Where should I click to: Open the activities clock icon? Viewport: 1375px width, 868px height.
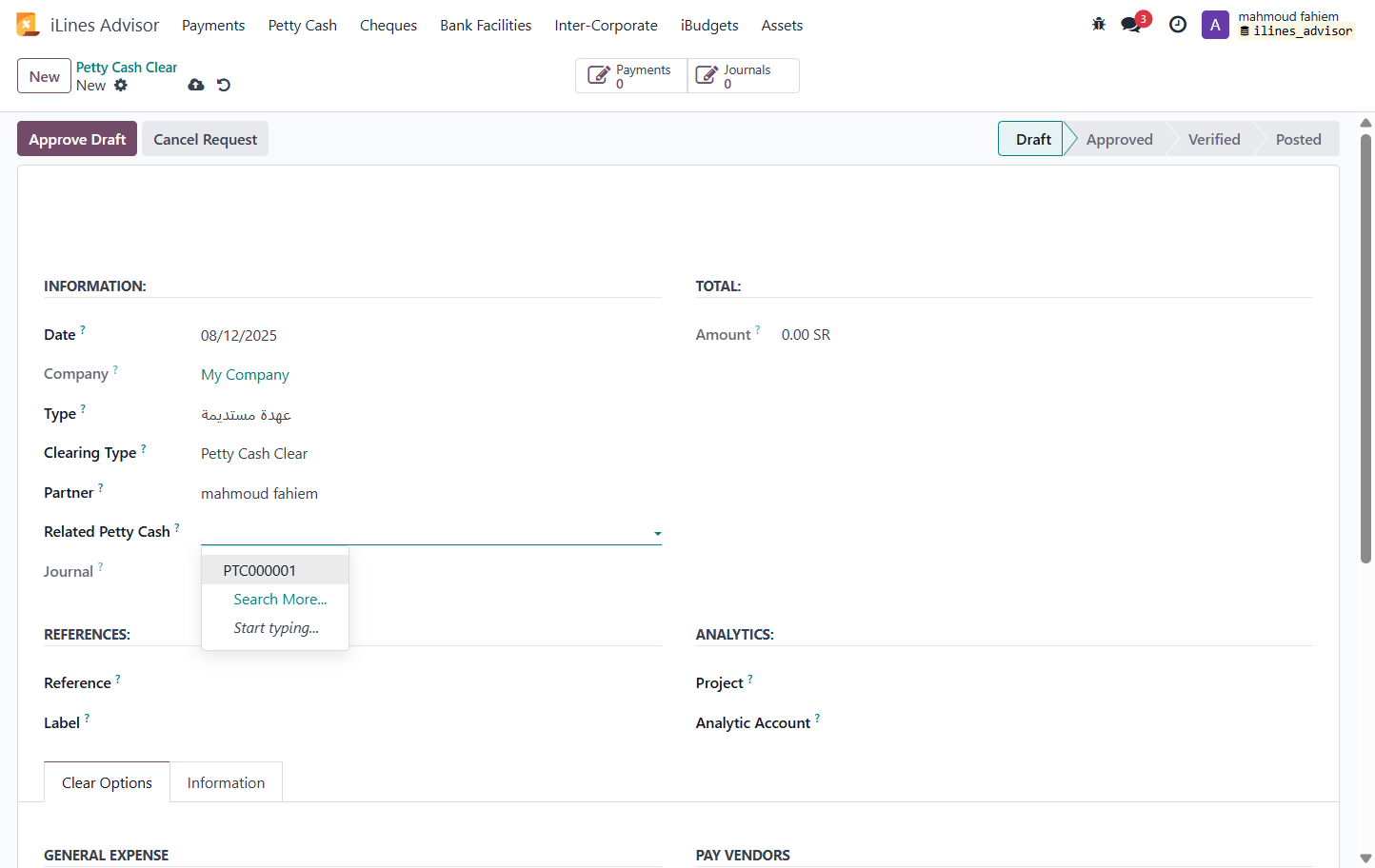(1178, 25)
